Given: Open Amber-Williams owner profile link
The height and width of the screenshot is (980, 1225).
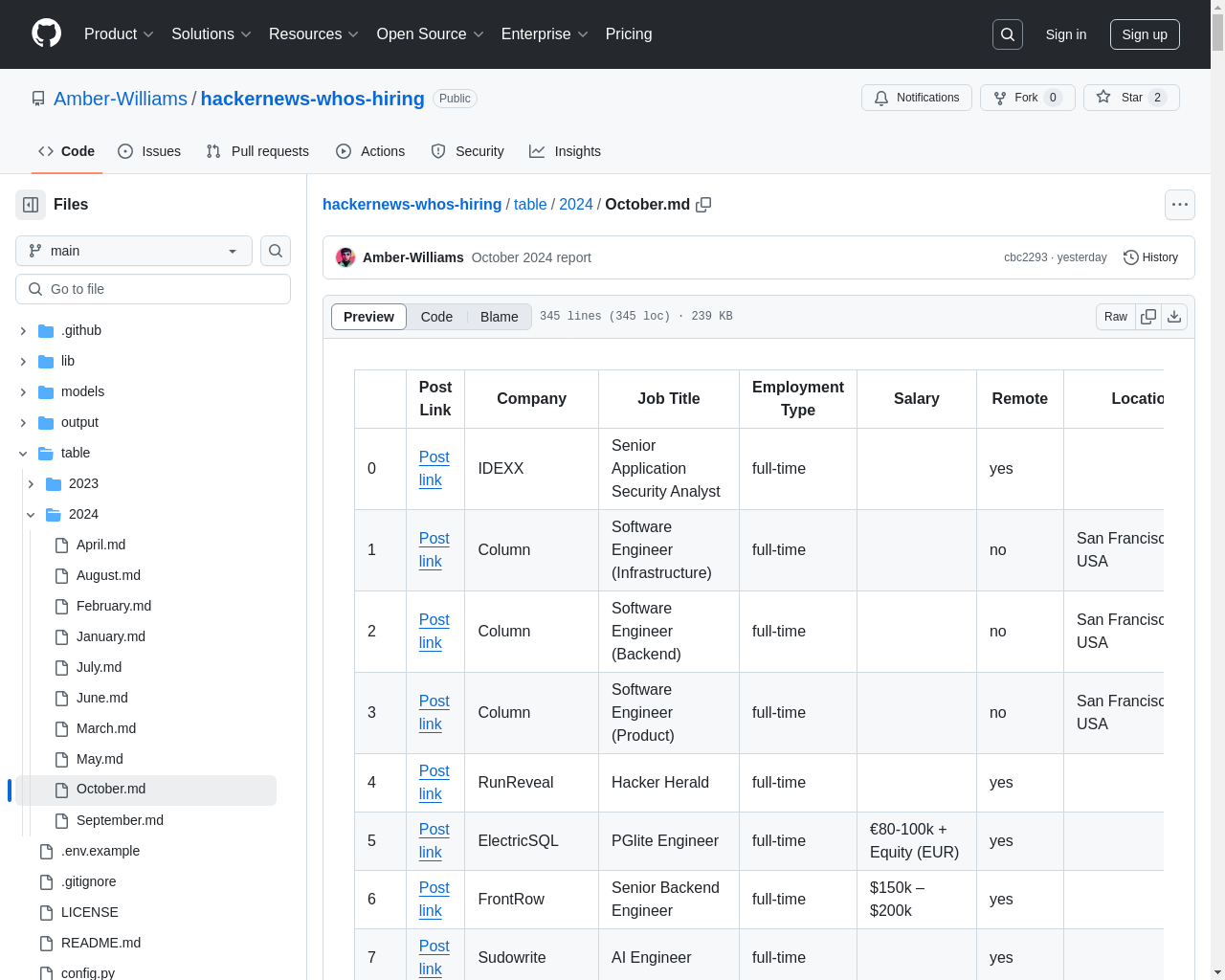Looking at the screenshot, I should point(121,99).
